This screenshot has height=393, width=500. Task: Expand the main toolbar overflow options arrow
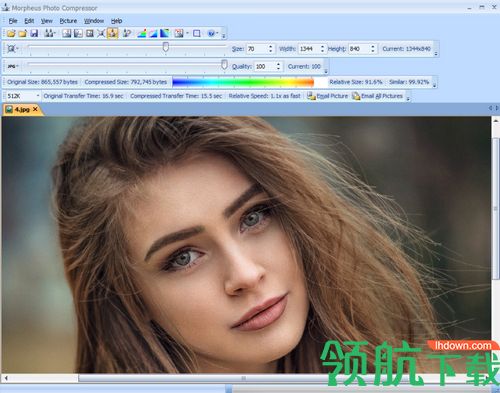click(x=224, y=34)
